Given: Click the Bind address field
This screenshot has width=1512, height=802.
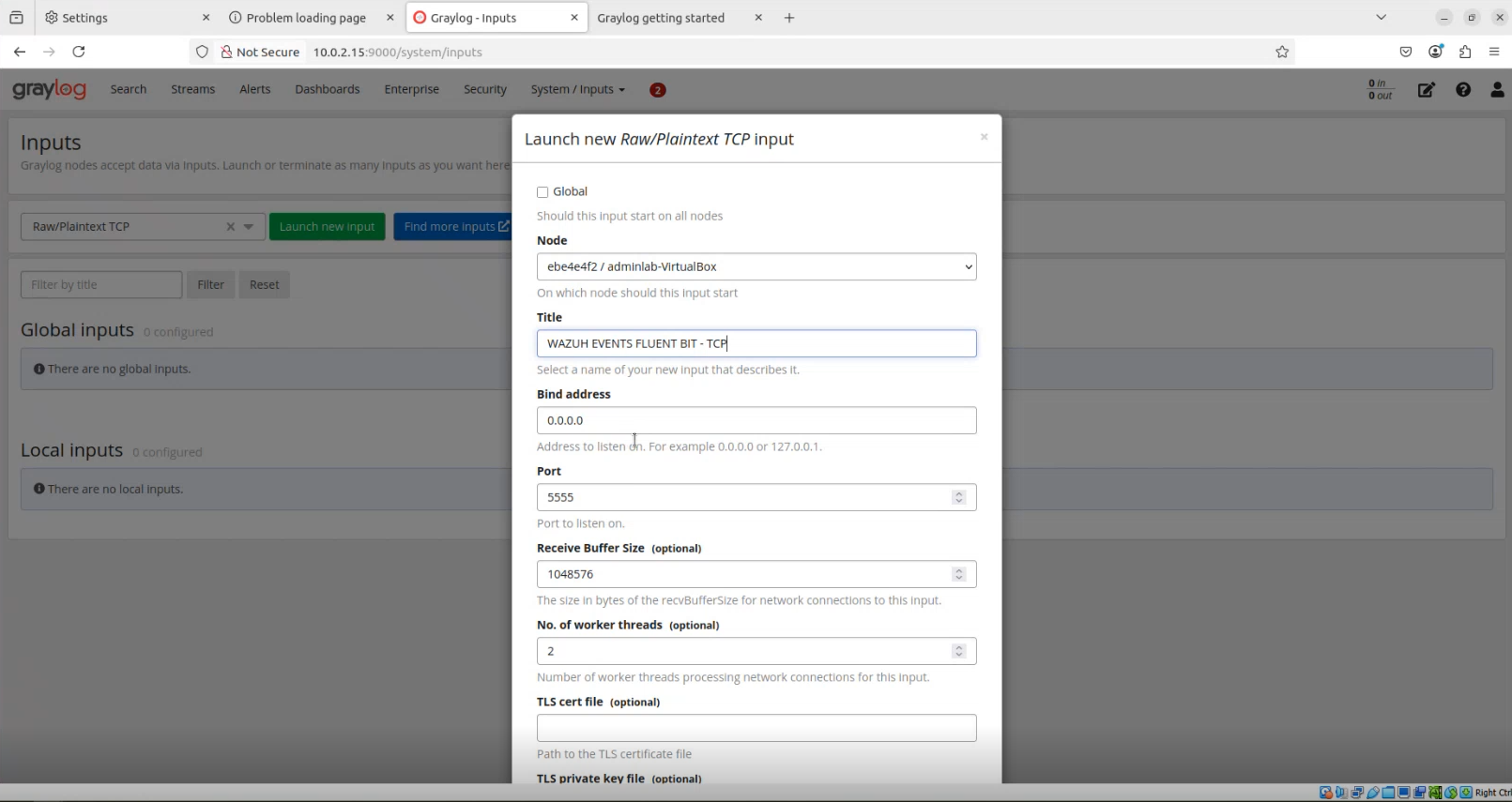Looking at the screenshot, I should [x=756, y=420].
